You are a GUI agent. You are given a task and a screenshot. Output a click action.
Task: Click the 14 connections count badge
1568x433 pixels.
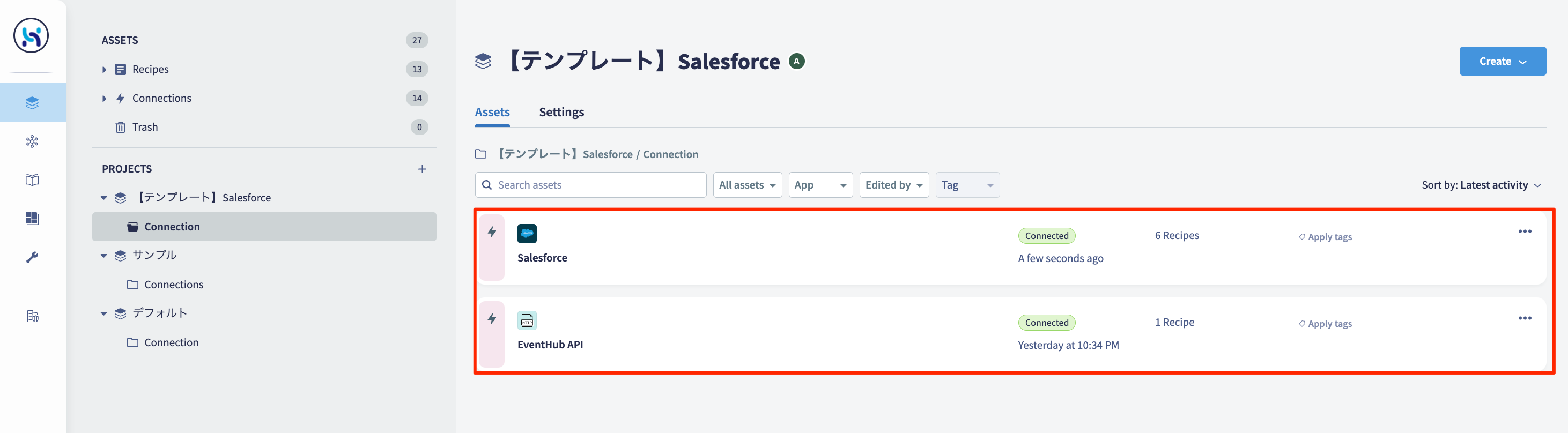click(417, 98)
